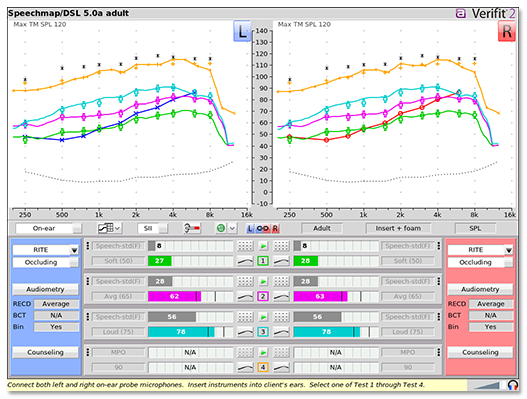Viewport: 527px width, 399px height.
Task: Toggle left curve icon for Test 1
Action: pos(245,261)
